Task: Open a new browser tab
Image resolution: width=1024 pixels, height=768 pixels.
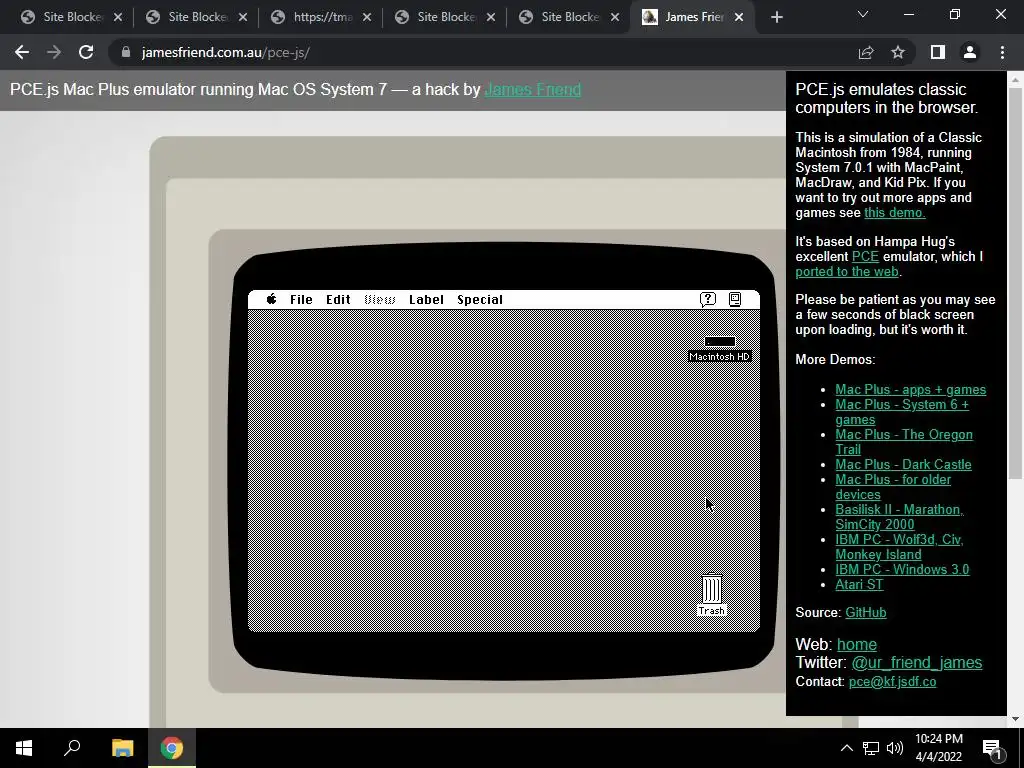Action: point(776,17)
